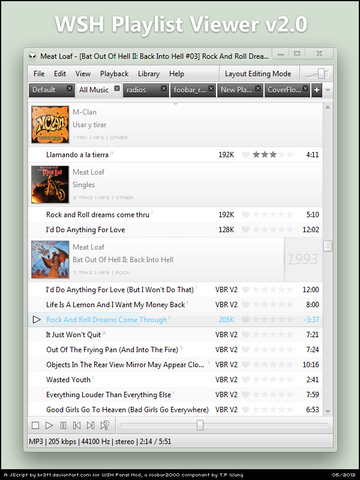Skip to the previous track
Screen dimensions: 360x480
(x=77, y=425)
